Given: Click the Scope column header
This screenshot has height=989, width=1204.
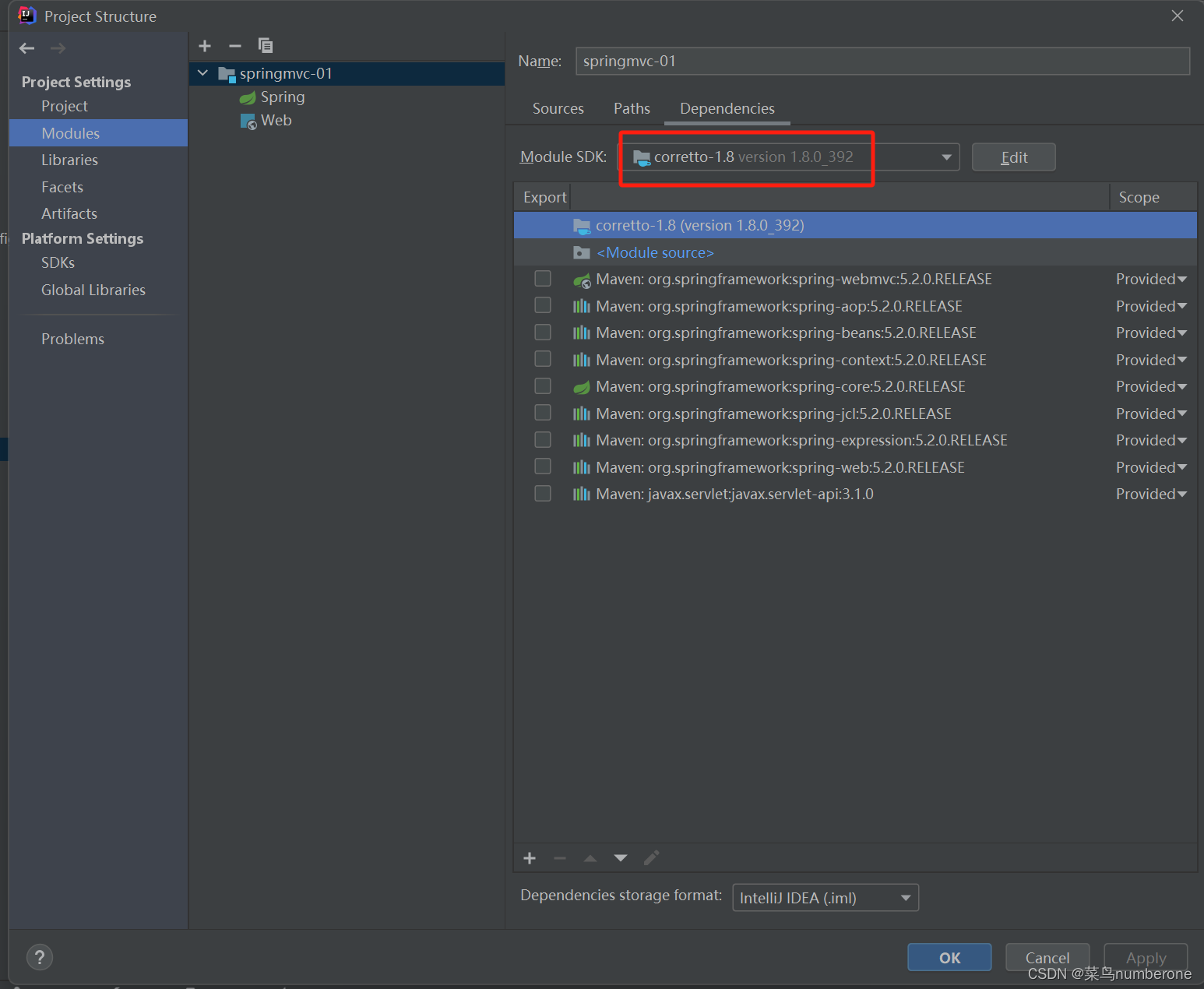Looking at the screenshot, I should coord(1153,198).
